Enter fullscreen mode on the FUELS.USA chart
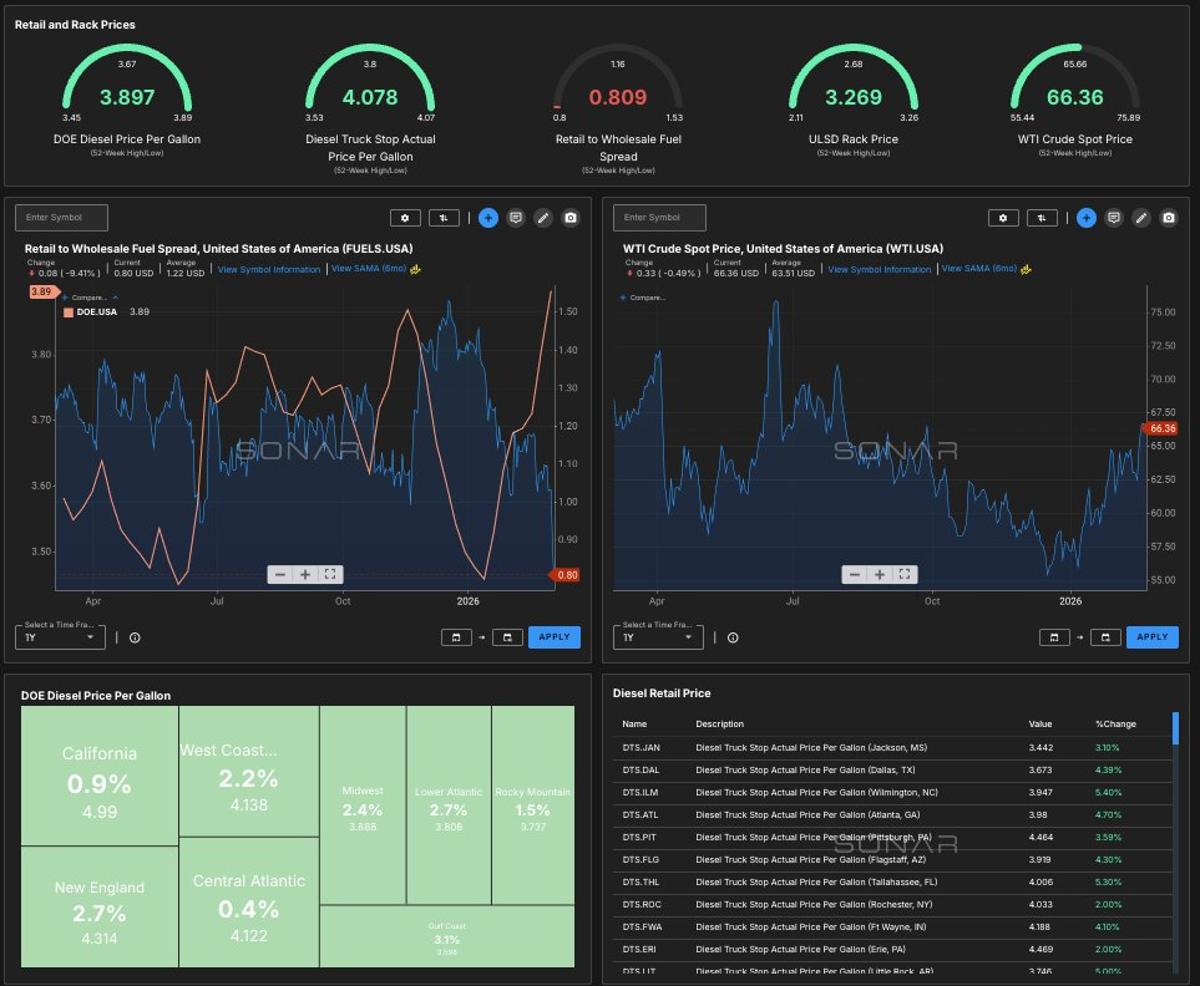The width and height of the screenshot is (1200, 986). click(330, 574)
